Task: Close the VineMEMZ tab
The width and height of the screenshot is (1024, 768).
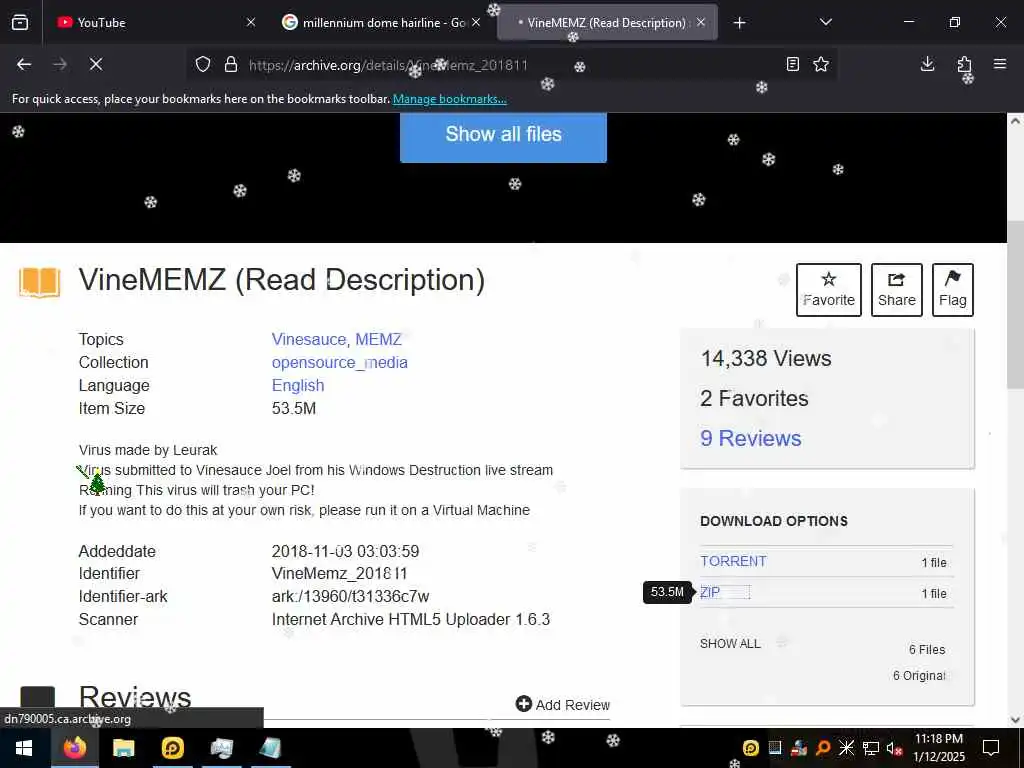Action: [701, 23]
